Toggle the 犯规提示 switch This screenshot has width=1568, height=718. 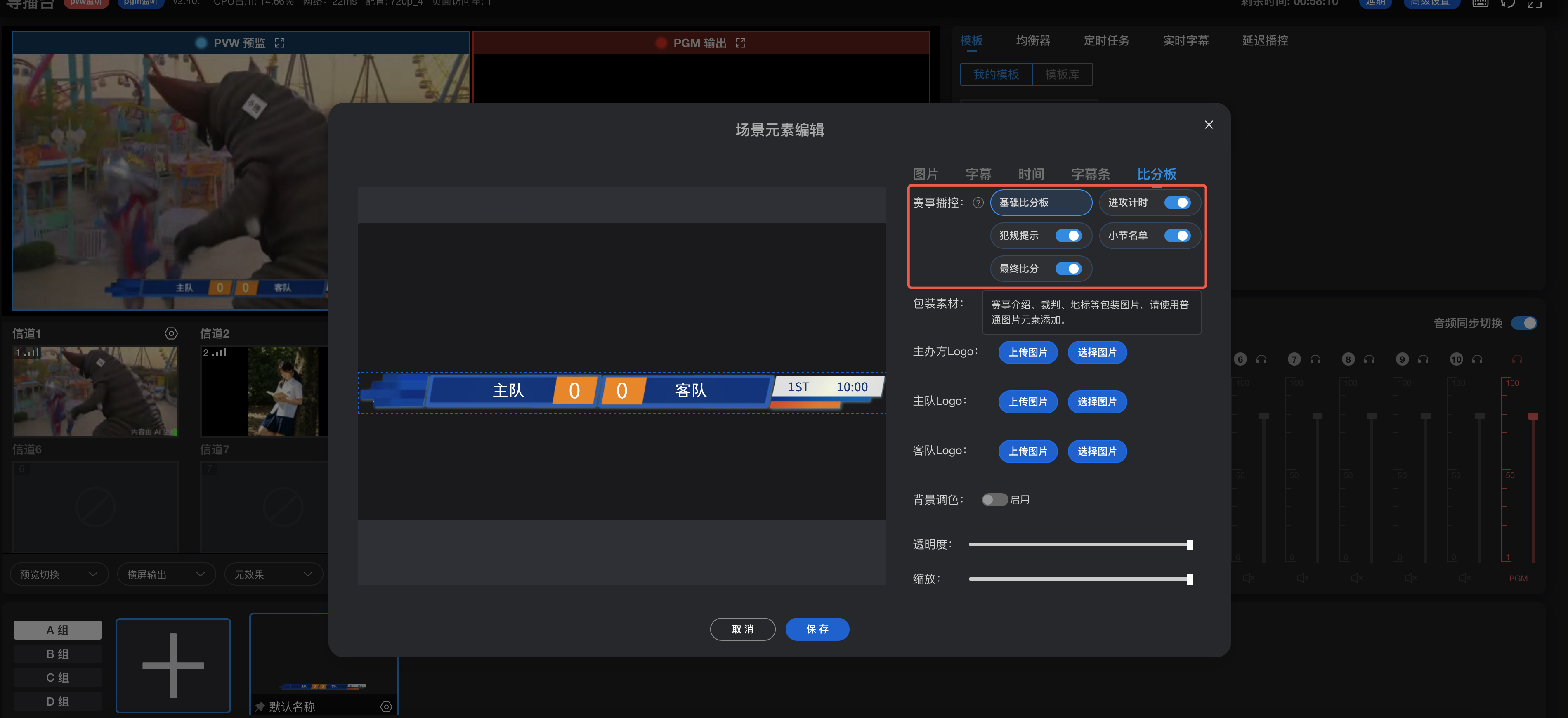pos(1068,236)
